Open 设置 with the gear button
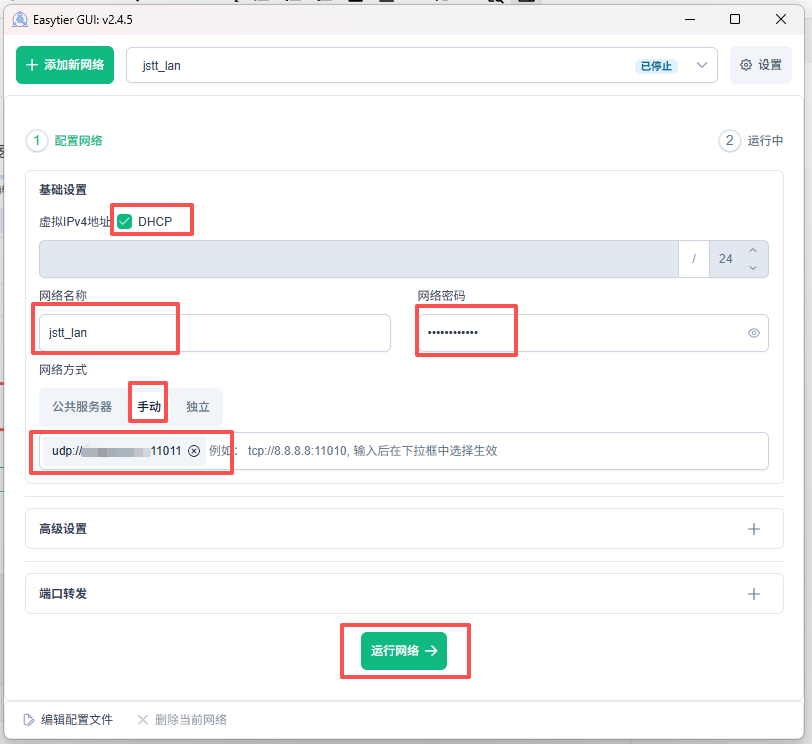812x744 pixels. pyautogui.click(x=760, y=65)
